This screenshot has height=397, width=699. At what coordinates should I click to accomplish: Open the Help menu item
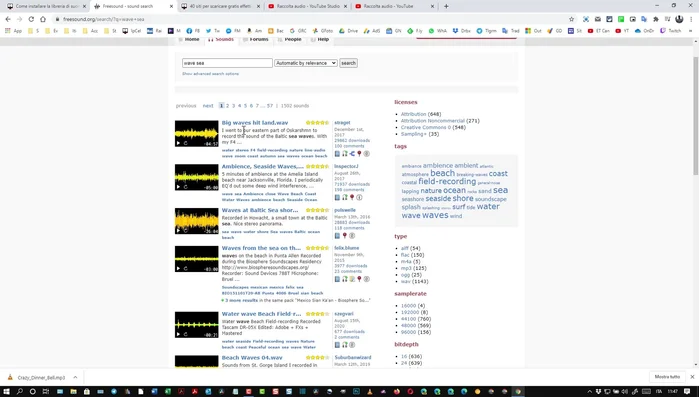click(320, 40)
